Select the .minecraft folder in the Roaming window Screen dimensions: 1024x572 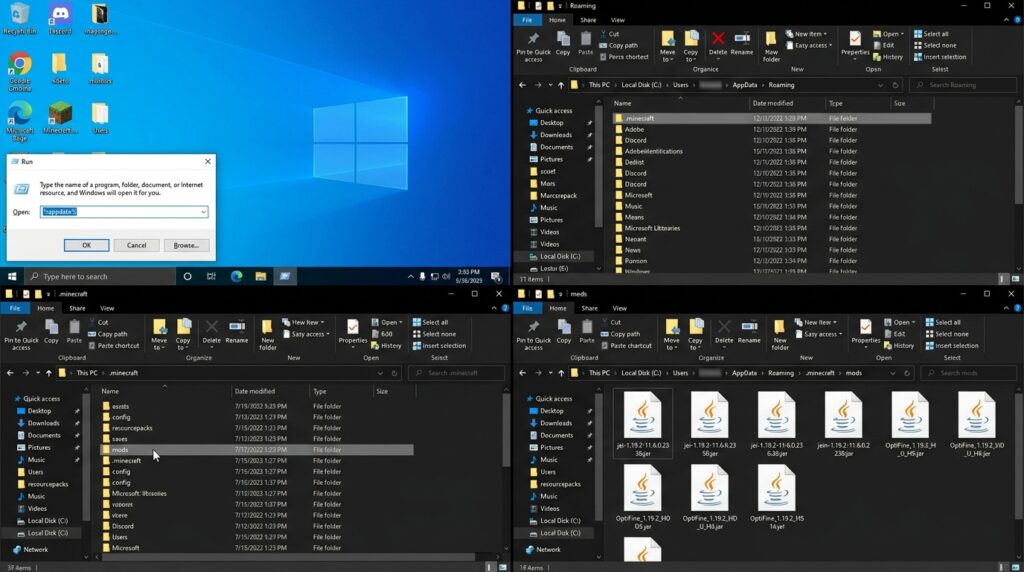pos(772,118)
